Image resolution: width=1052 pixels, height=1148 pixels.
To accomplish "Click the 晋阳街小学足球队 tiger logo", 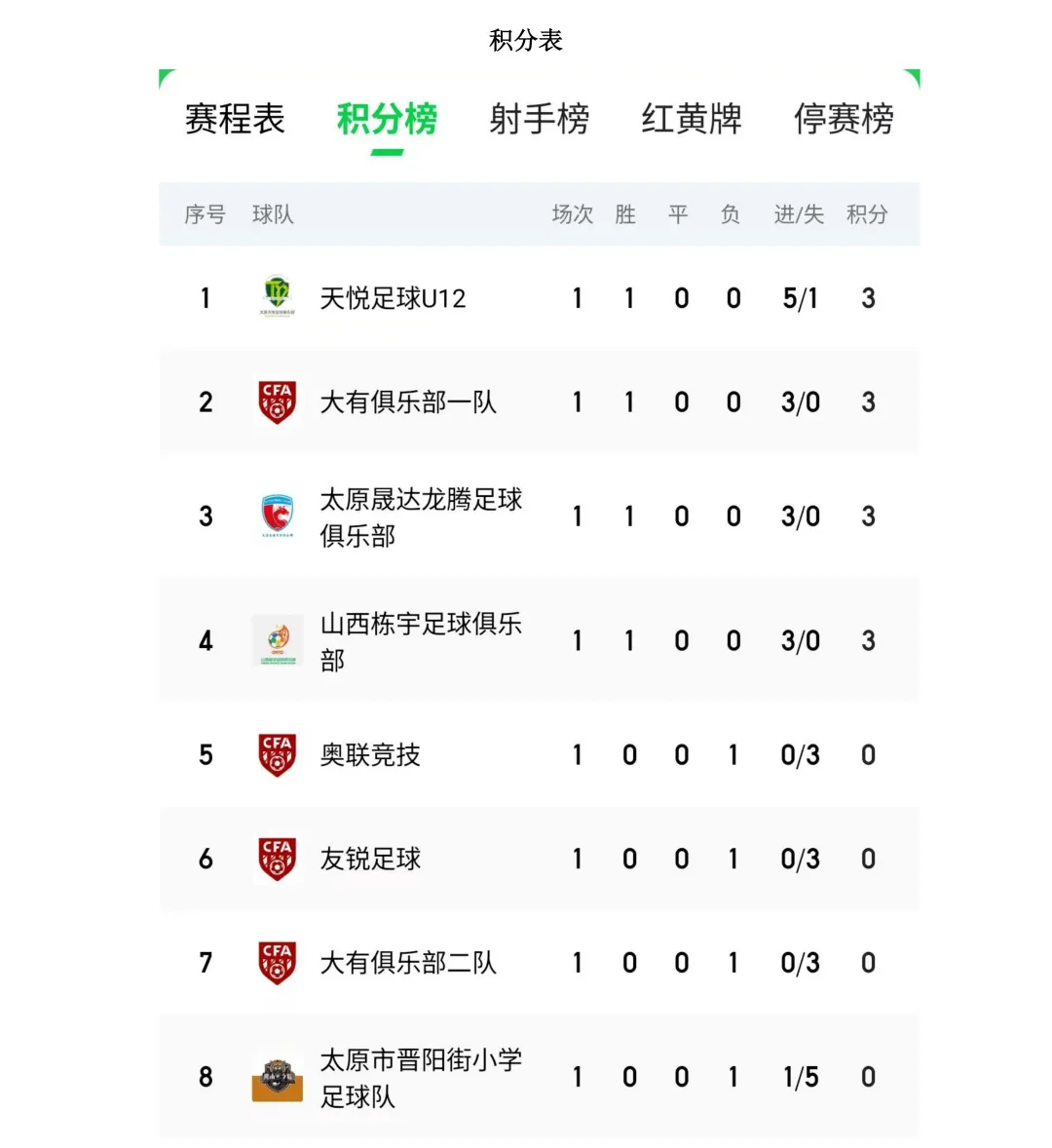I will 278,1078.
